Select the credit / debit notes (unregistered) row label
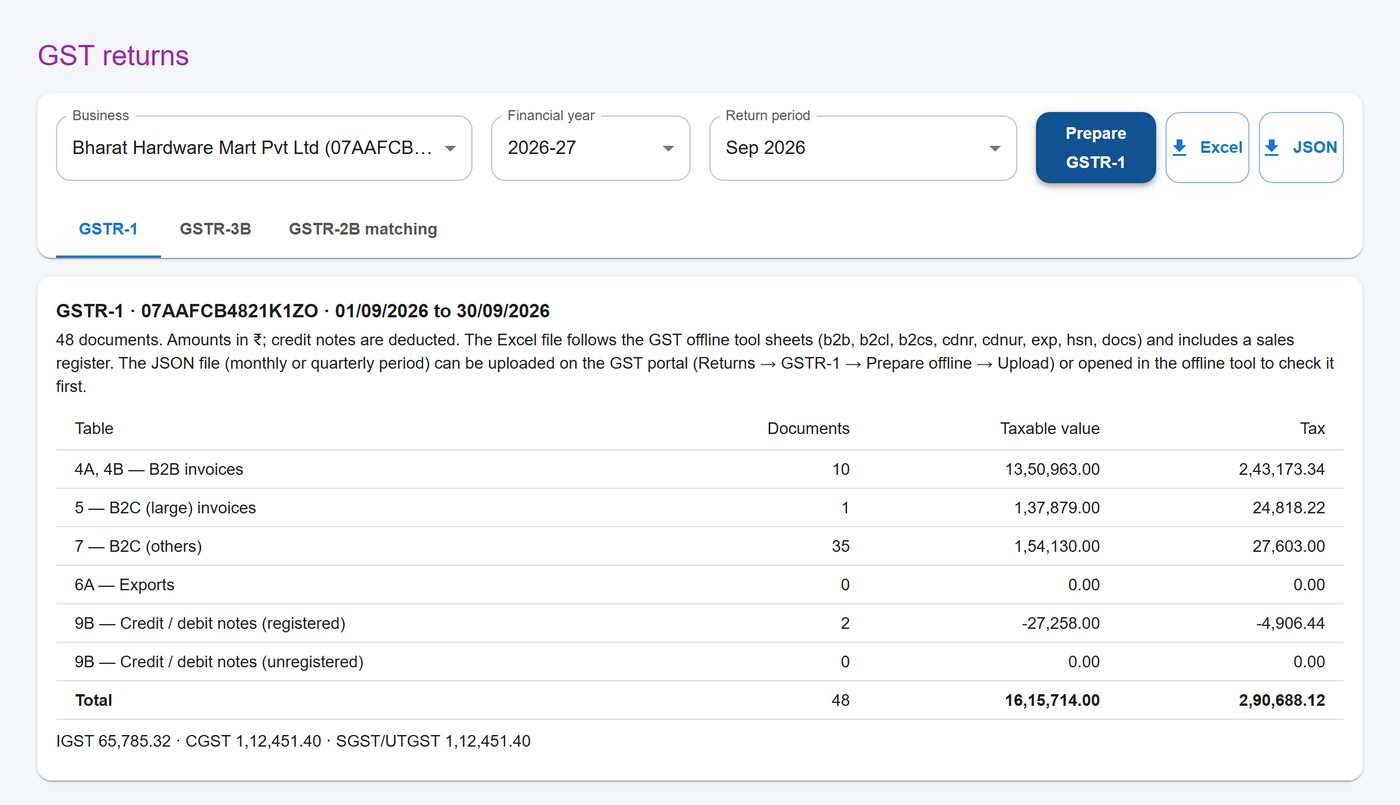 219,662
